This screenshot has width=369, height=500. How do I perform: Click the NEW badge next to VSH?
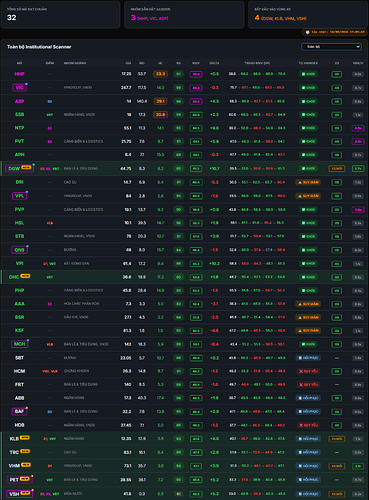click(x=26, y=493)
